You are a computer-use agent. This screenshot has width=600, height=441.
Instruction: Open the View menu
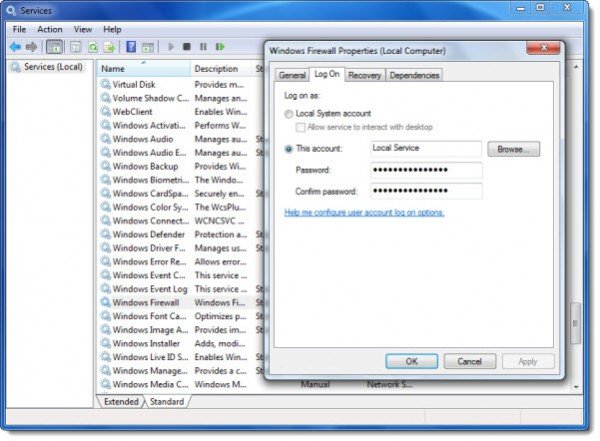click(83, 29)
